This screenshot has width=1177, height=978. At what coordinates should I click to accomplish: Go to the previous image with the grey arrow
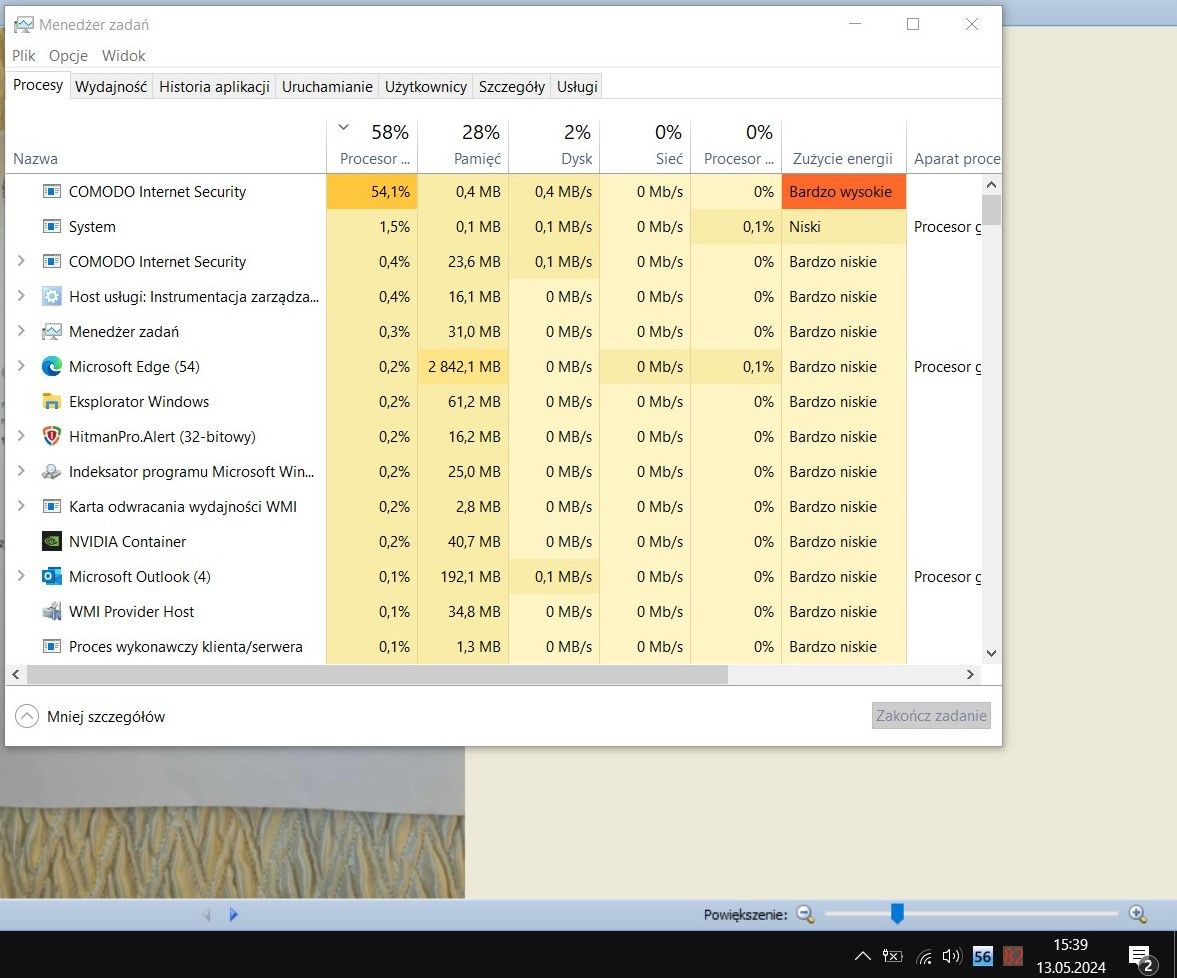click(x=207, y=914)
